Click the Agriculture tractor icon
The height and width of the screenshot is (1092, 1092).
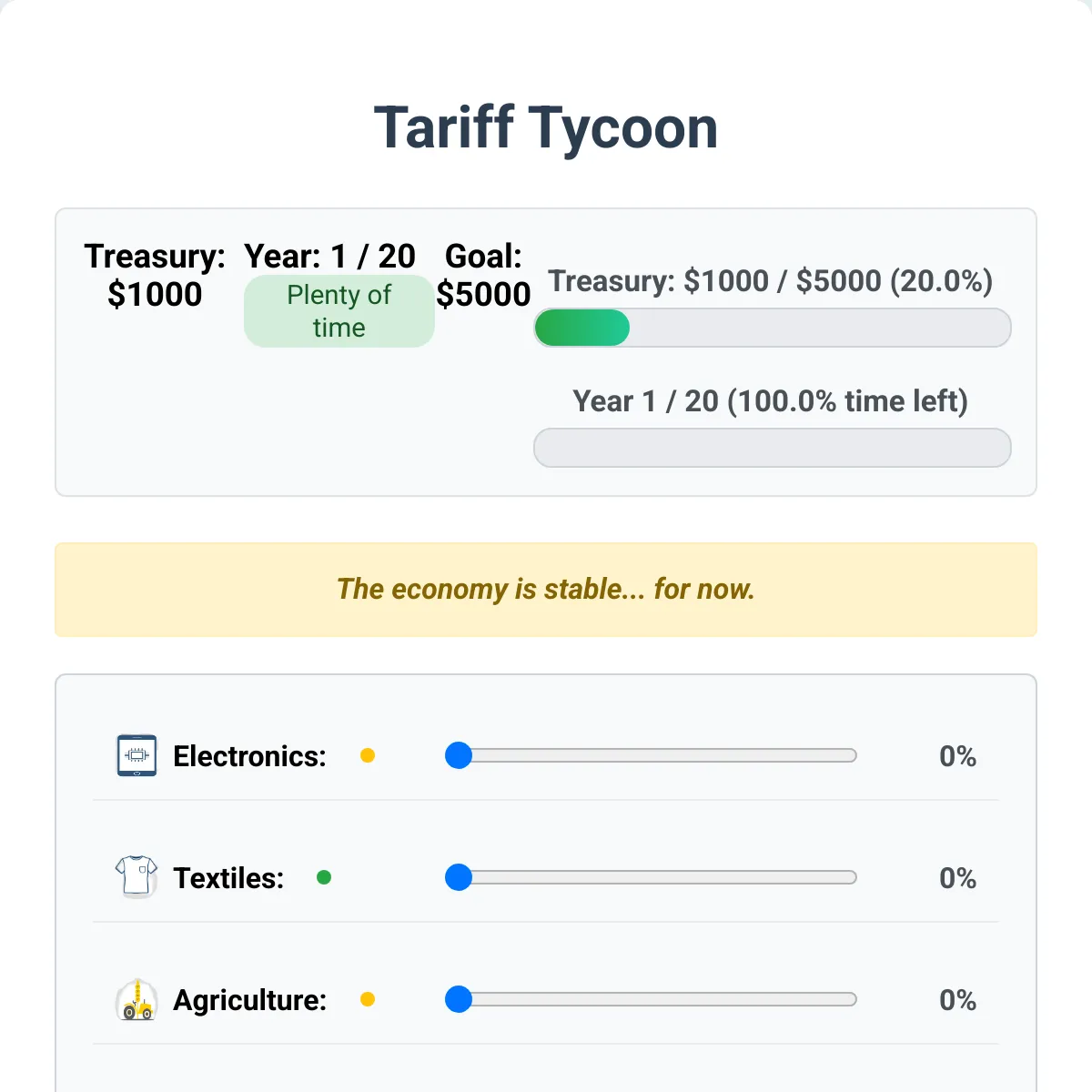[x=136, y=1000]
